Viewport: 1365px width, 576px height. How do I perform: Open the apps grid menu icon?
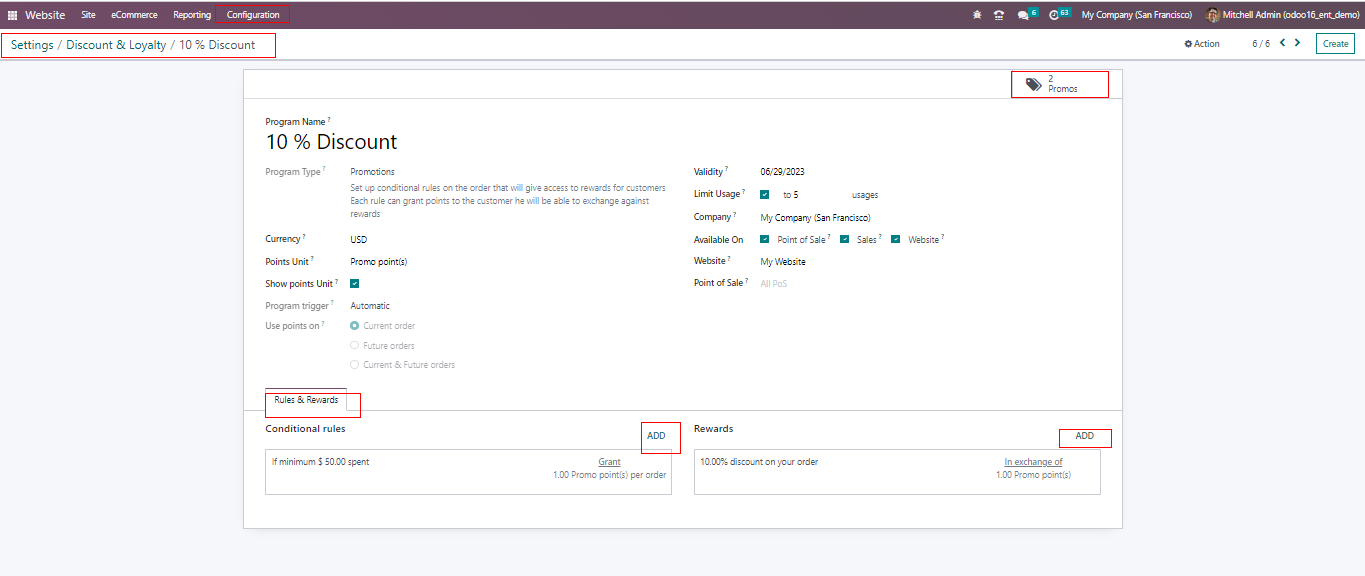[x=13, y=15]
